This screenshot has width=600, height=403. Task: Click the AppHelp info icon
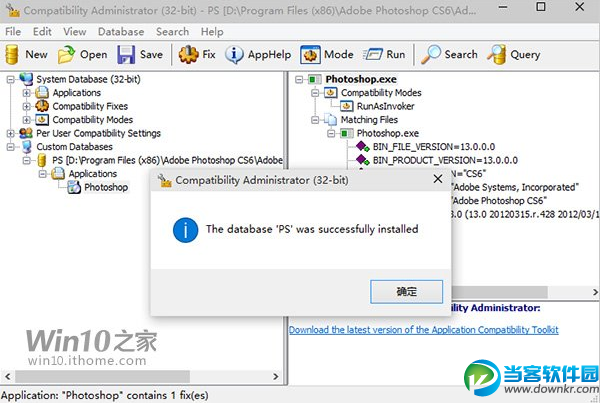(234, 54)
